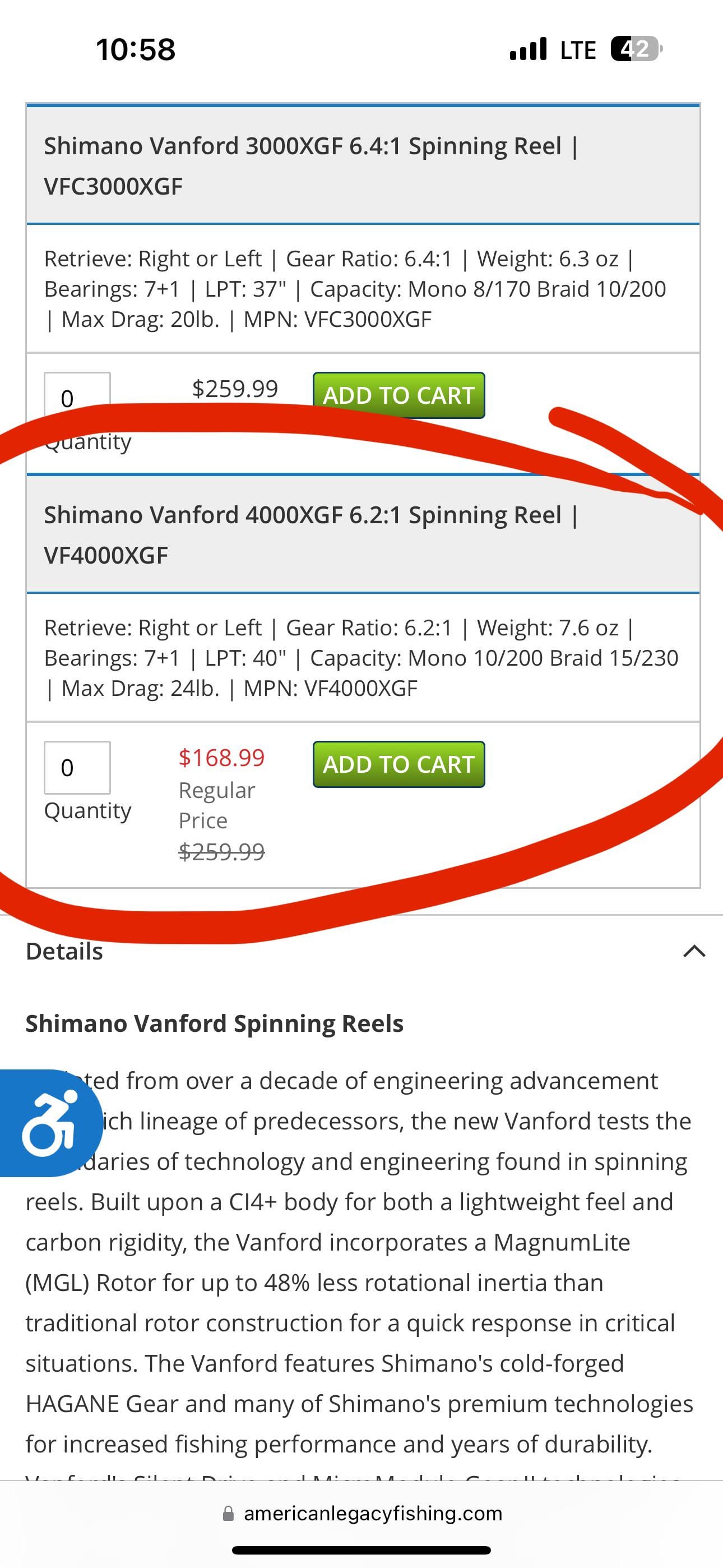The height and width of the screenshot is (1568, 723).
Task: Tap the crossed-out $259.99 regular price
Action: pos(221,851)
